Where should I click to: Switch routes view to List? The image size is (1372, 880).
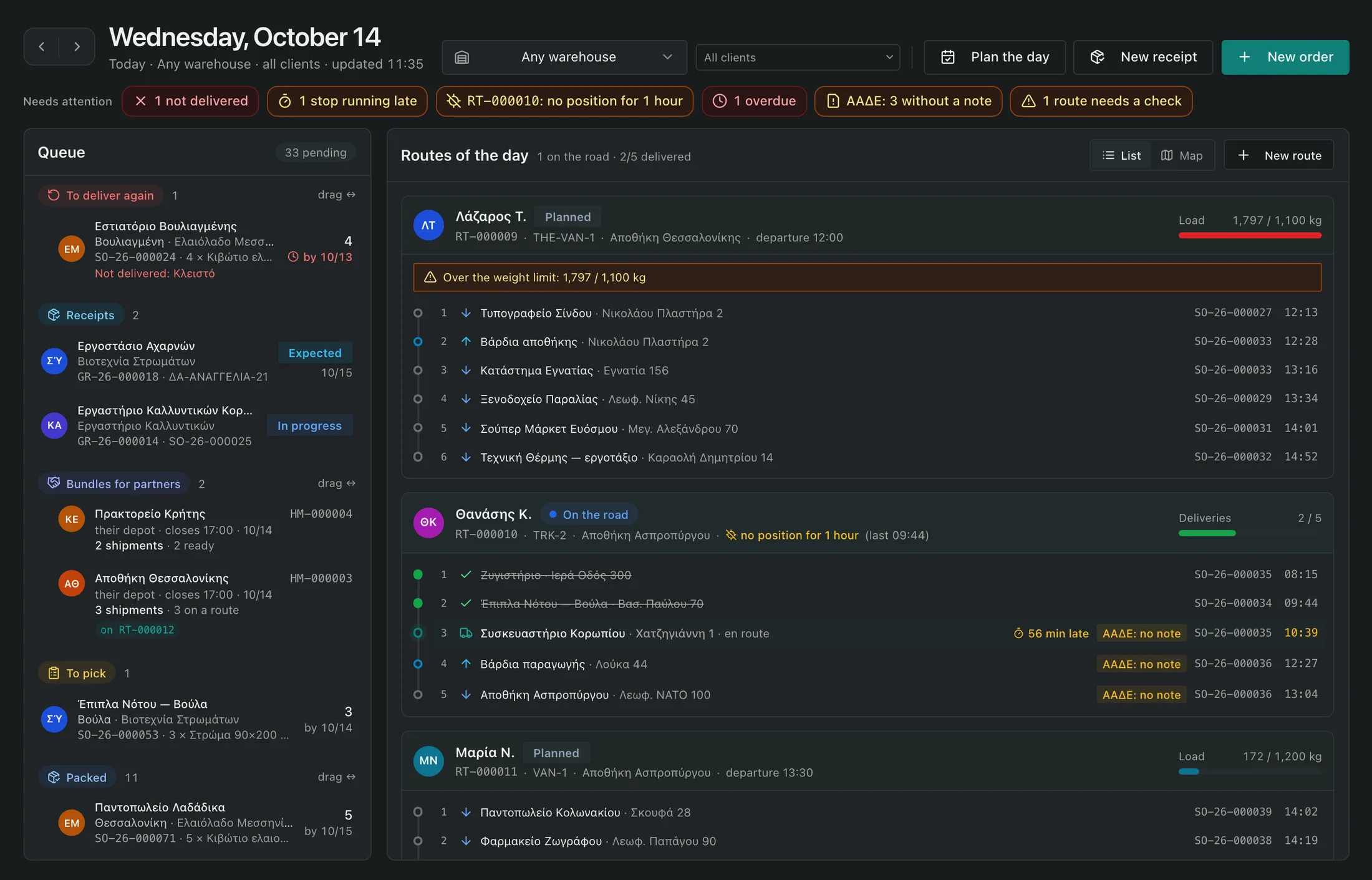tap(1121, 155)
